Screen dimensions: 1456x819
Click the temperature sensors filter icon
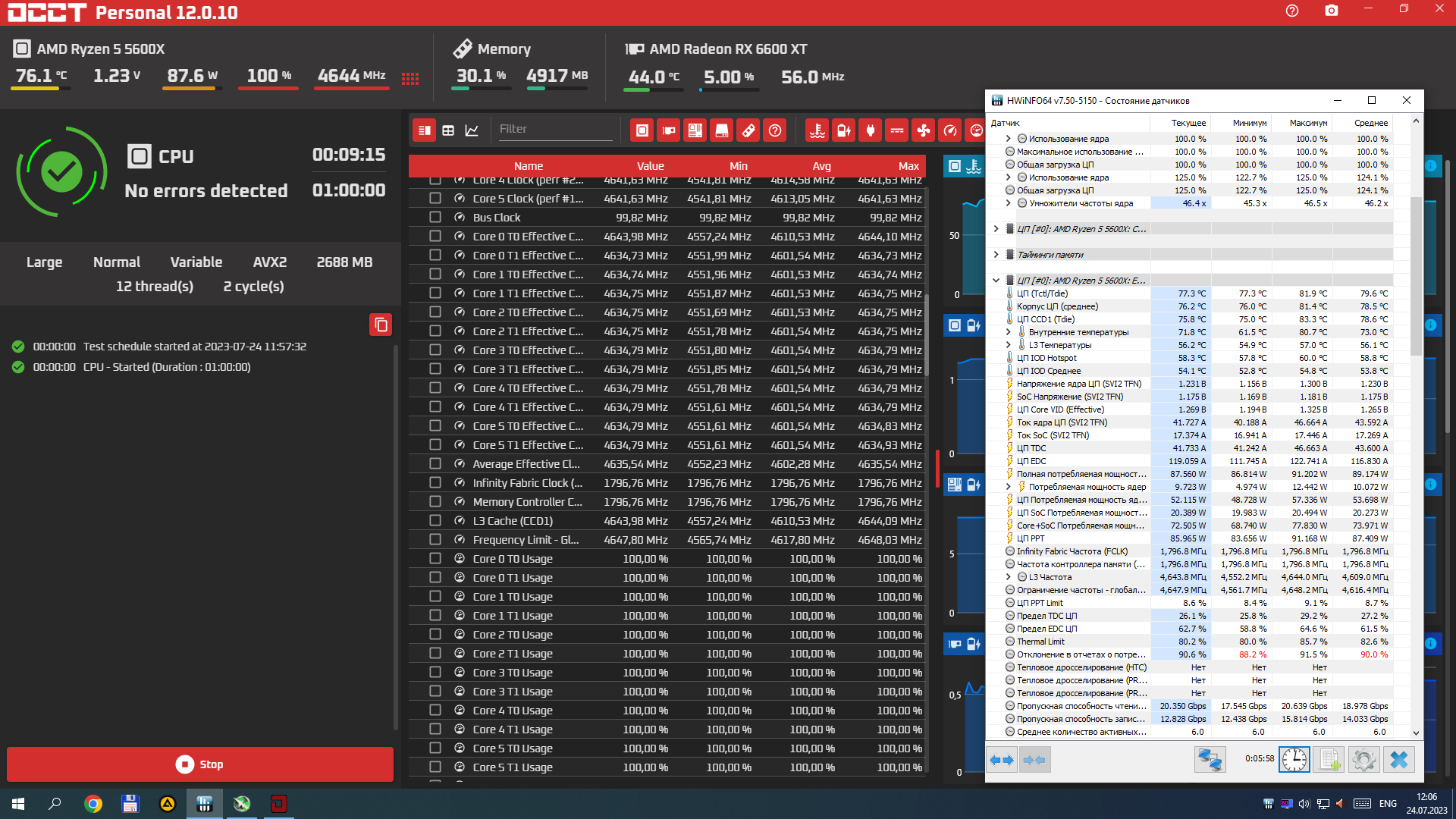(x=817, y=130)
